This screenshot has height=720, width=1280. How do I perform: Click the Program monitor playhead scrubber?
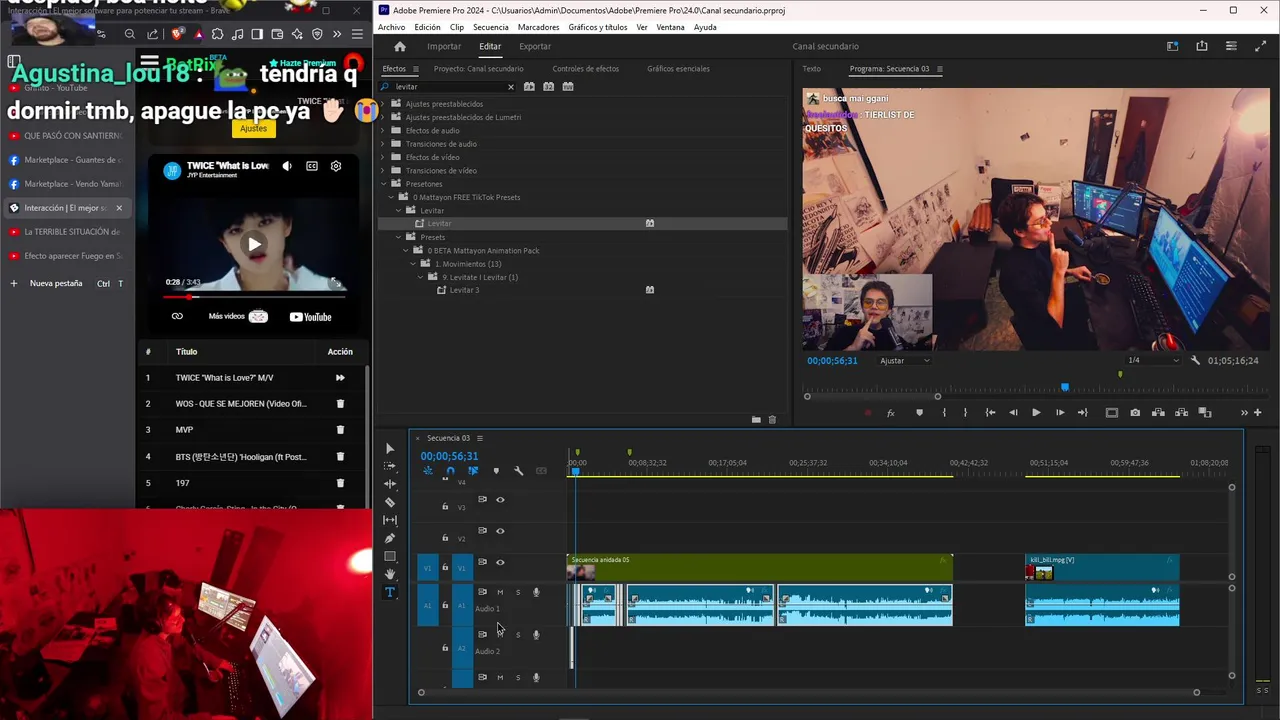pyautogui.click(x=1064, y=387)
